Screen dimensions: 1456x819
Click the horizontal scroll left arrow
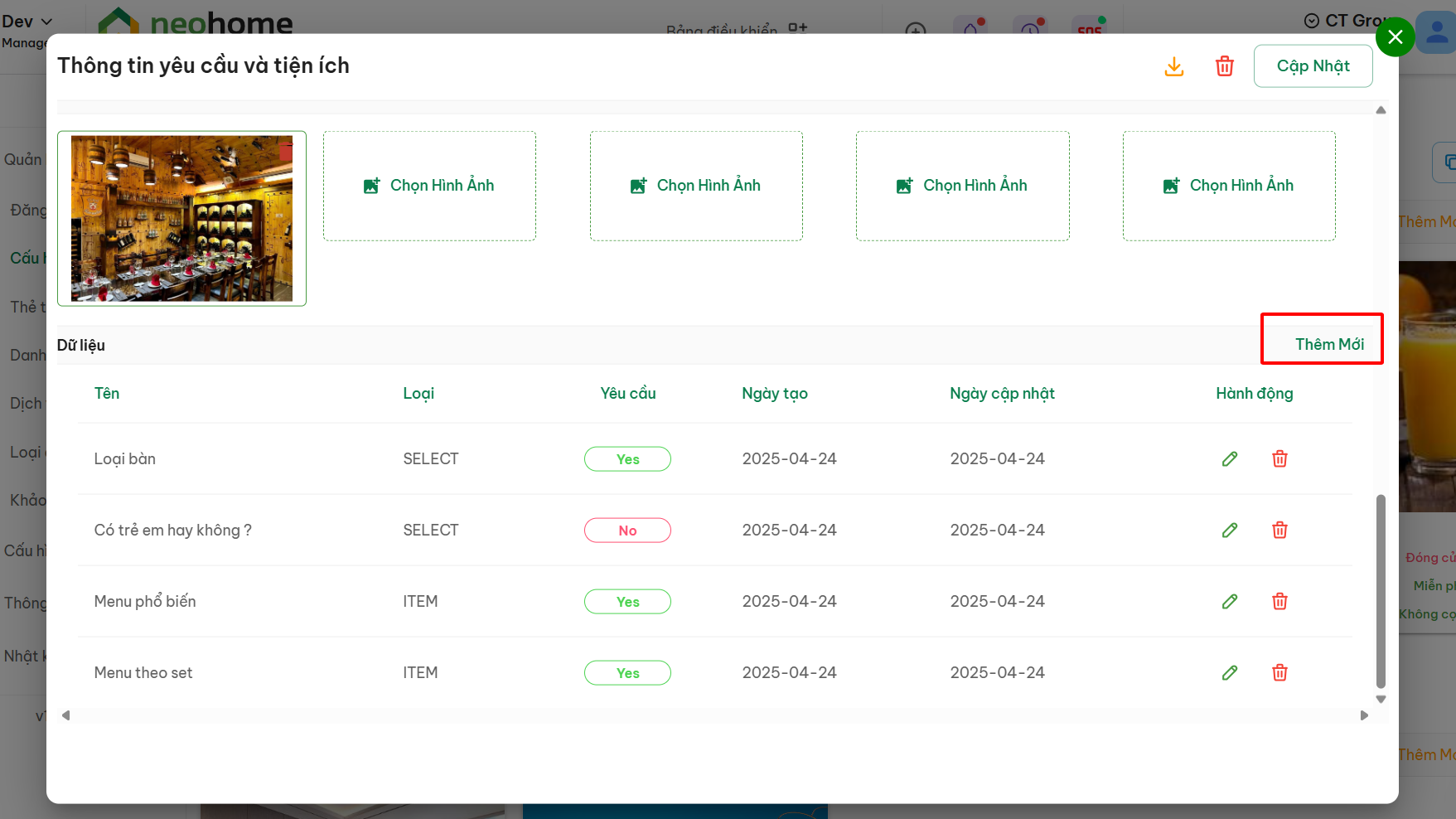[65, 715]
